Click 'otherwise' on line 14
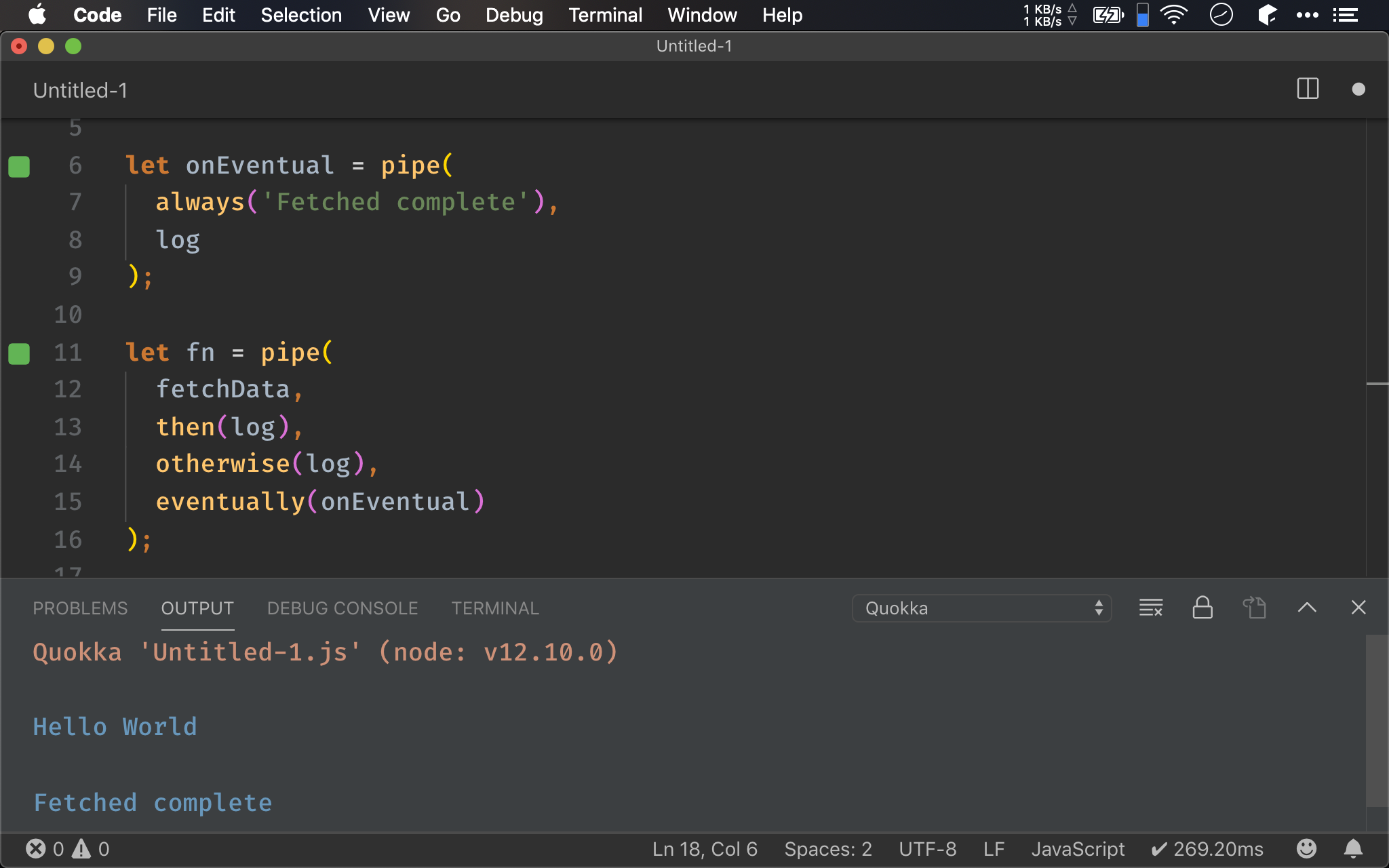The height and width of the screenshot is (868, 1389). click(x=223, y=464)
